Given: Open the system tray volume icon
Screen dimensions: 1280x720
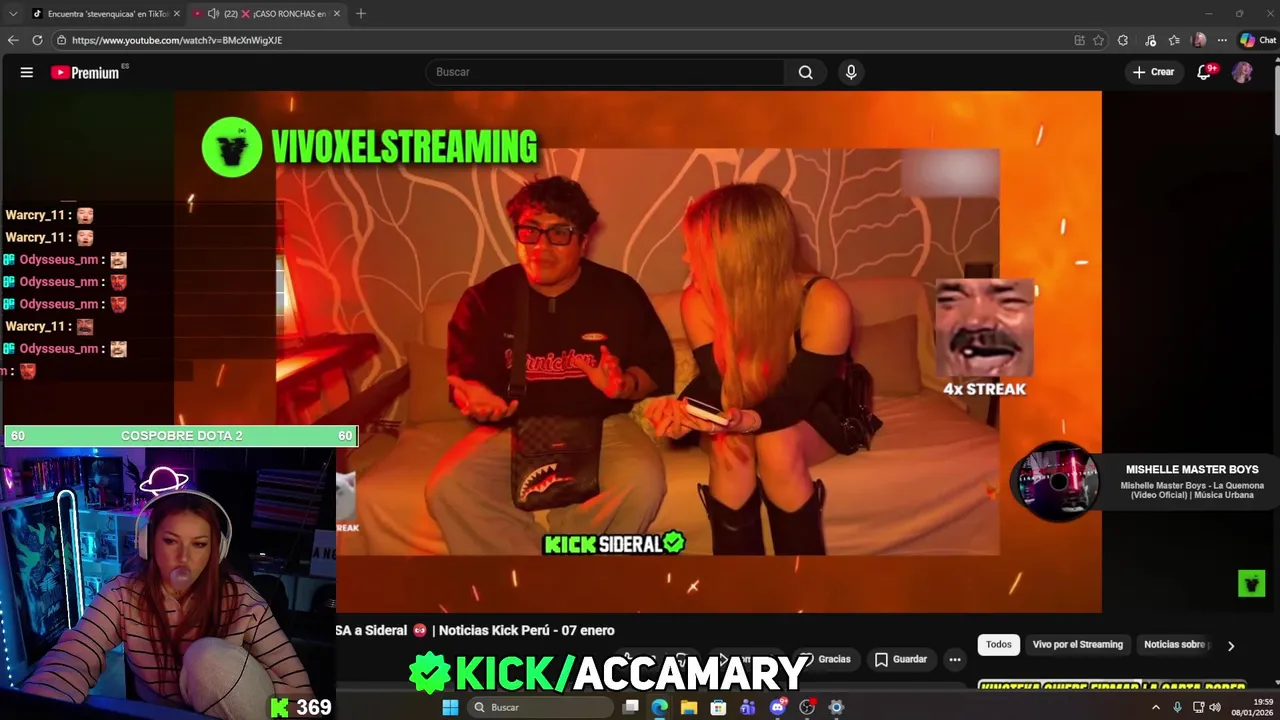Looking at the screenshot, I should 1215,707.
